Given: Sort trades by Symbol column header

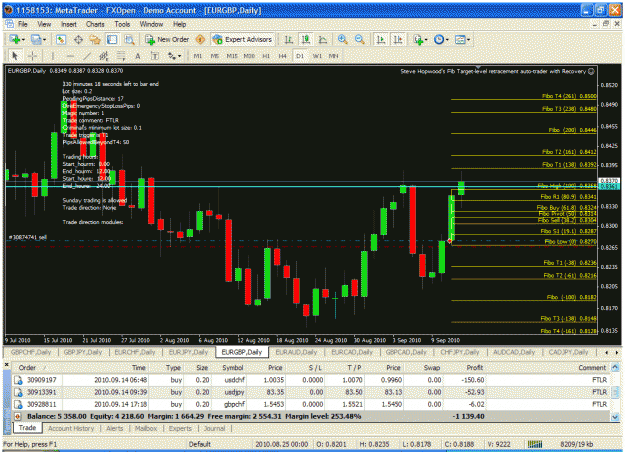Looking at the screenshot, I should [x=233, y=367].
